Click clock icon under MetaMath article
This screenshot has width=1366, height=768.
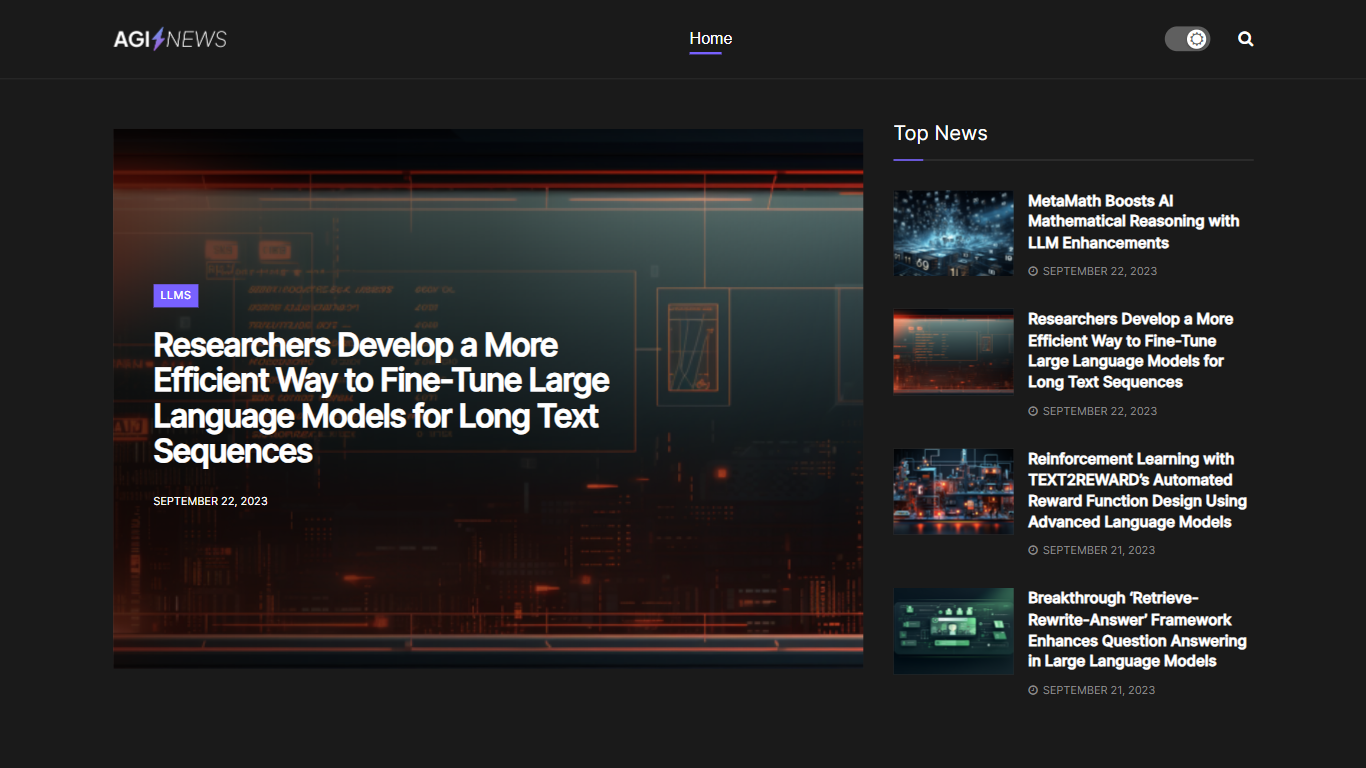(x=1033, y=272)
